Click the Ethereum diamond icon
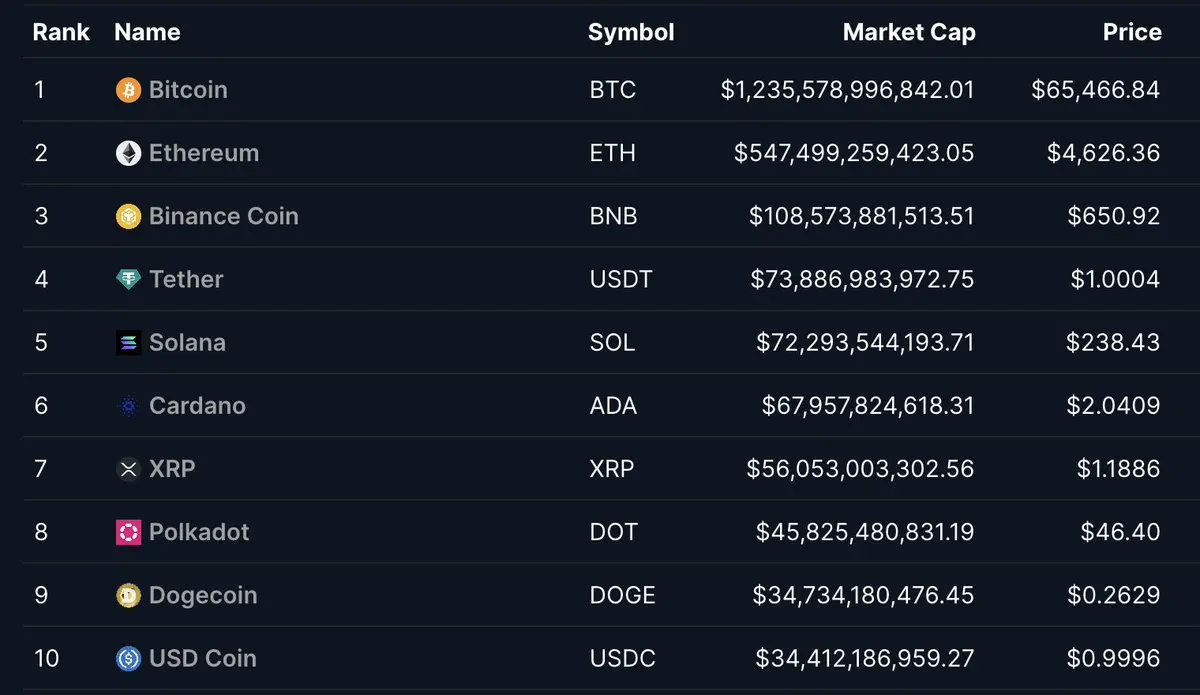1200x695 pixels. (x=128, y=153)
